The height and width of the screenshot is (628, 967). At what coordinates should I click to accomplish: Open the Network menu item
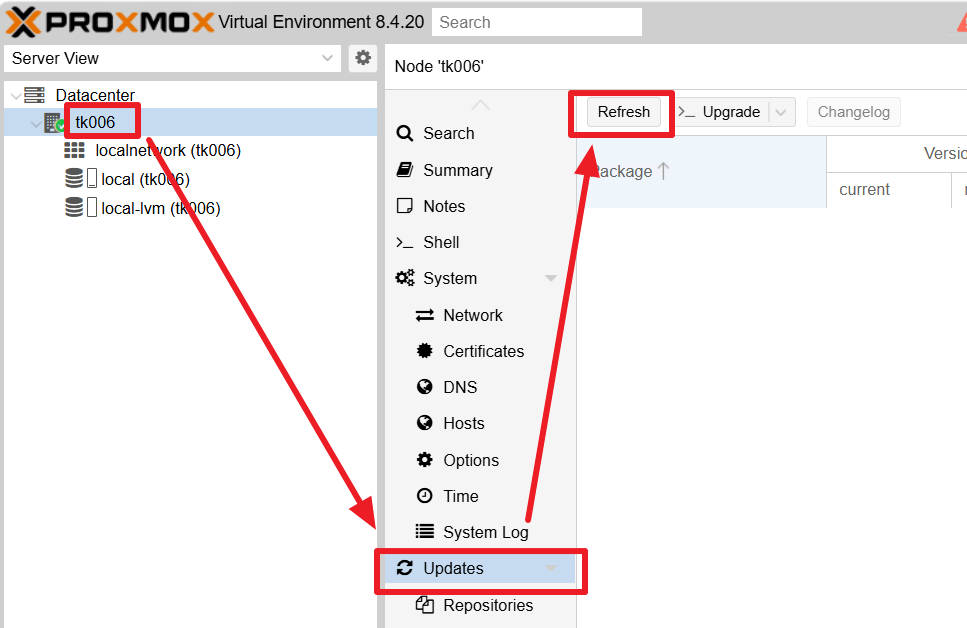(x=480, y=315)
